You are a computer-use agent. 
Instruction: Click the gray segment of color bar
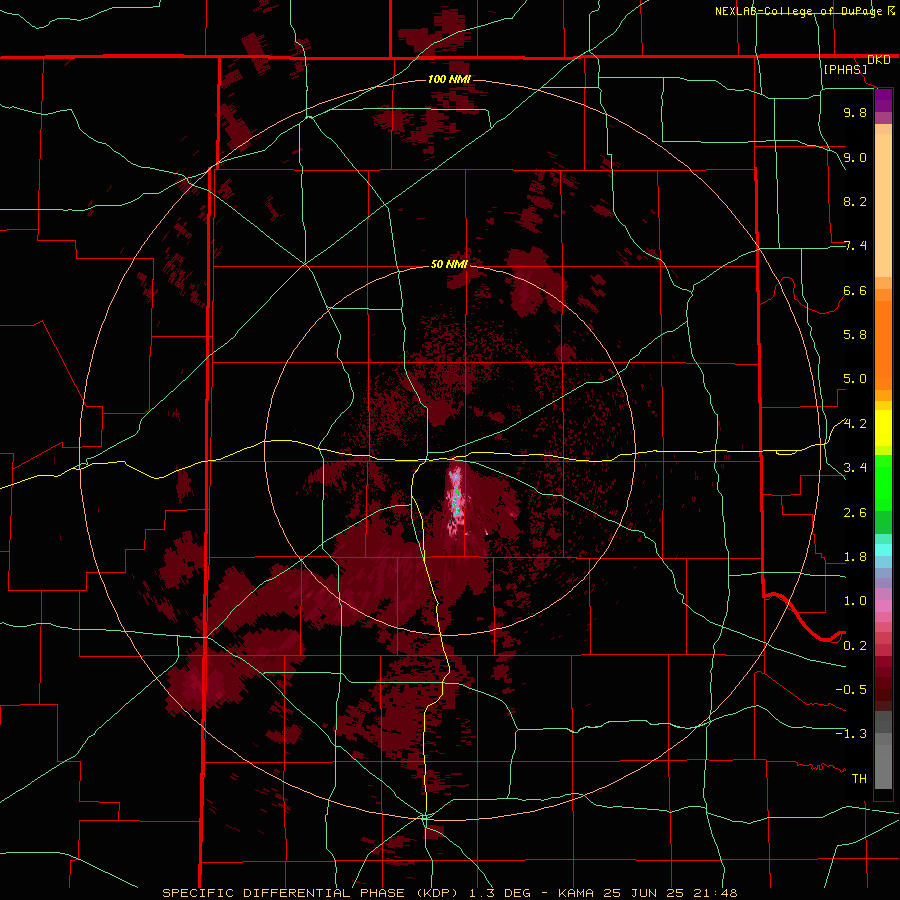click(x=883, y=751)
